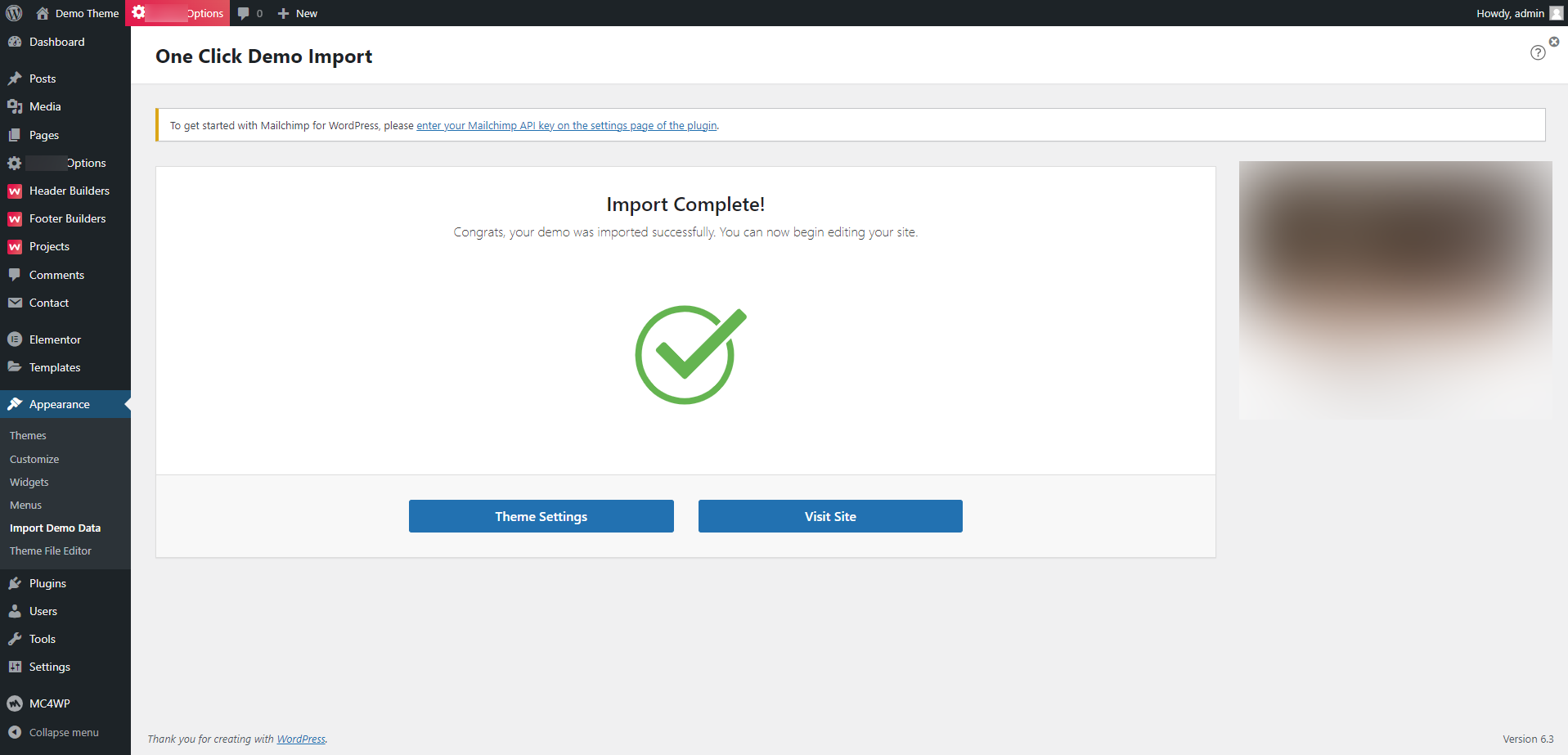Viewport: 1568px width, 755px height.
Task: Click the demo preview thumbnail image
Action: coord(1395,290)
